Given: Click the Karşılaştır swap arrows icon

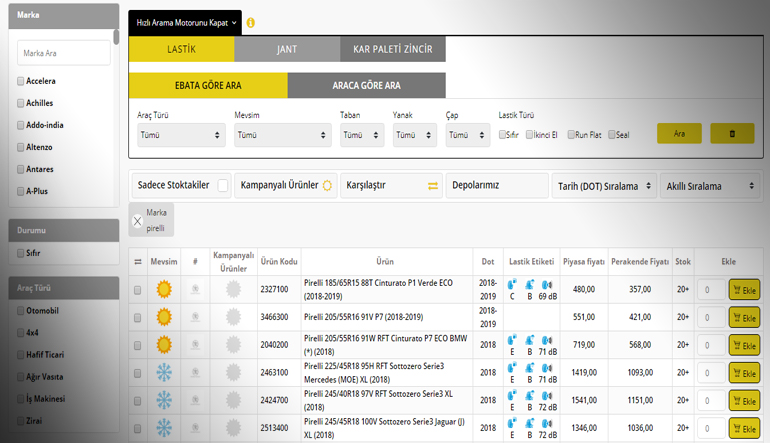Looking at the screenshot, I should tap(433, 186).
